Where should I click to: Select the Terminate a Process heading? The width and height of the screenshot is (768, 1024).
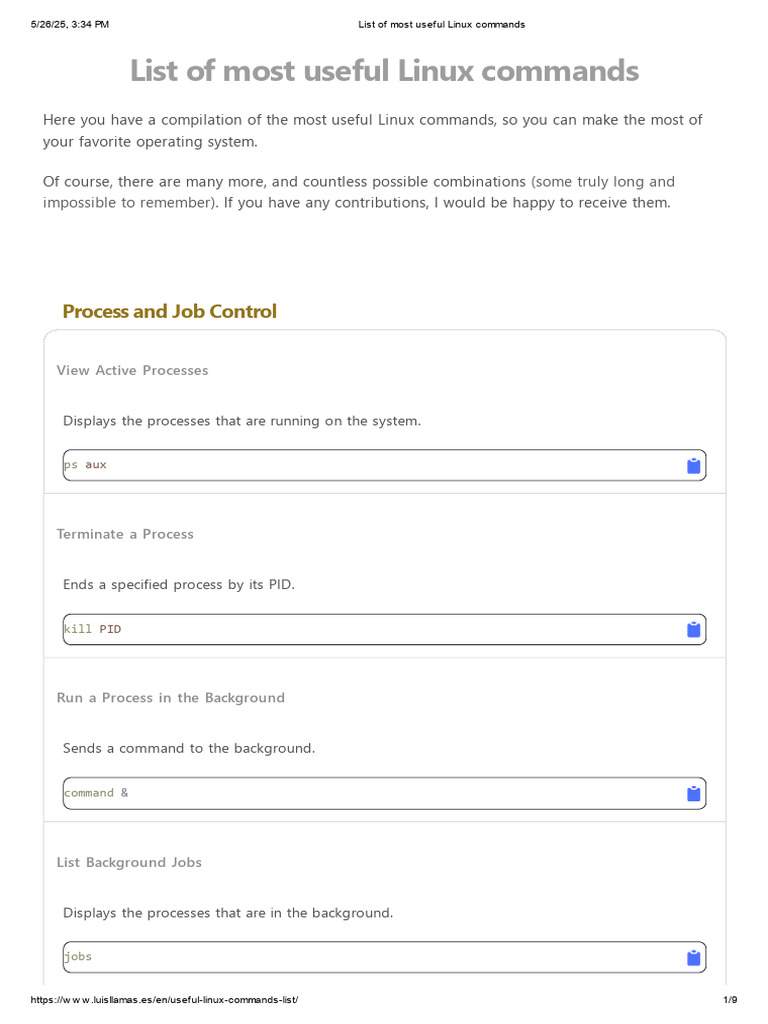click(x=125, y=534)
